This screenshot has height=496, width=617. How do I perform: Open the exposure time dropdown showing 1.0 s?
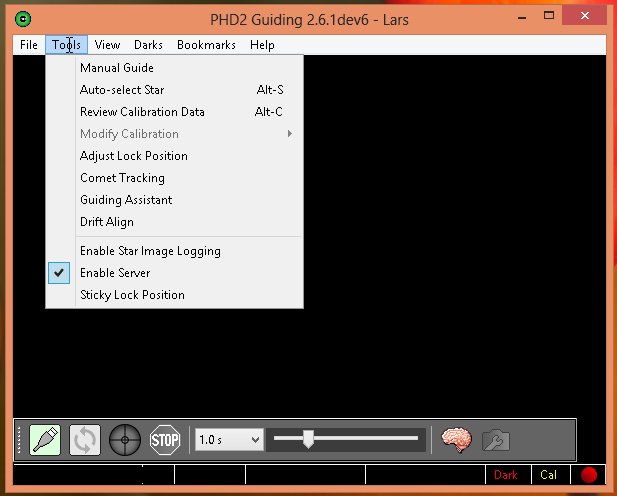[x=229, y=439]
